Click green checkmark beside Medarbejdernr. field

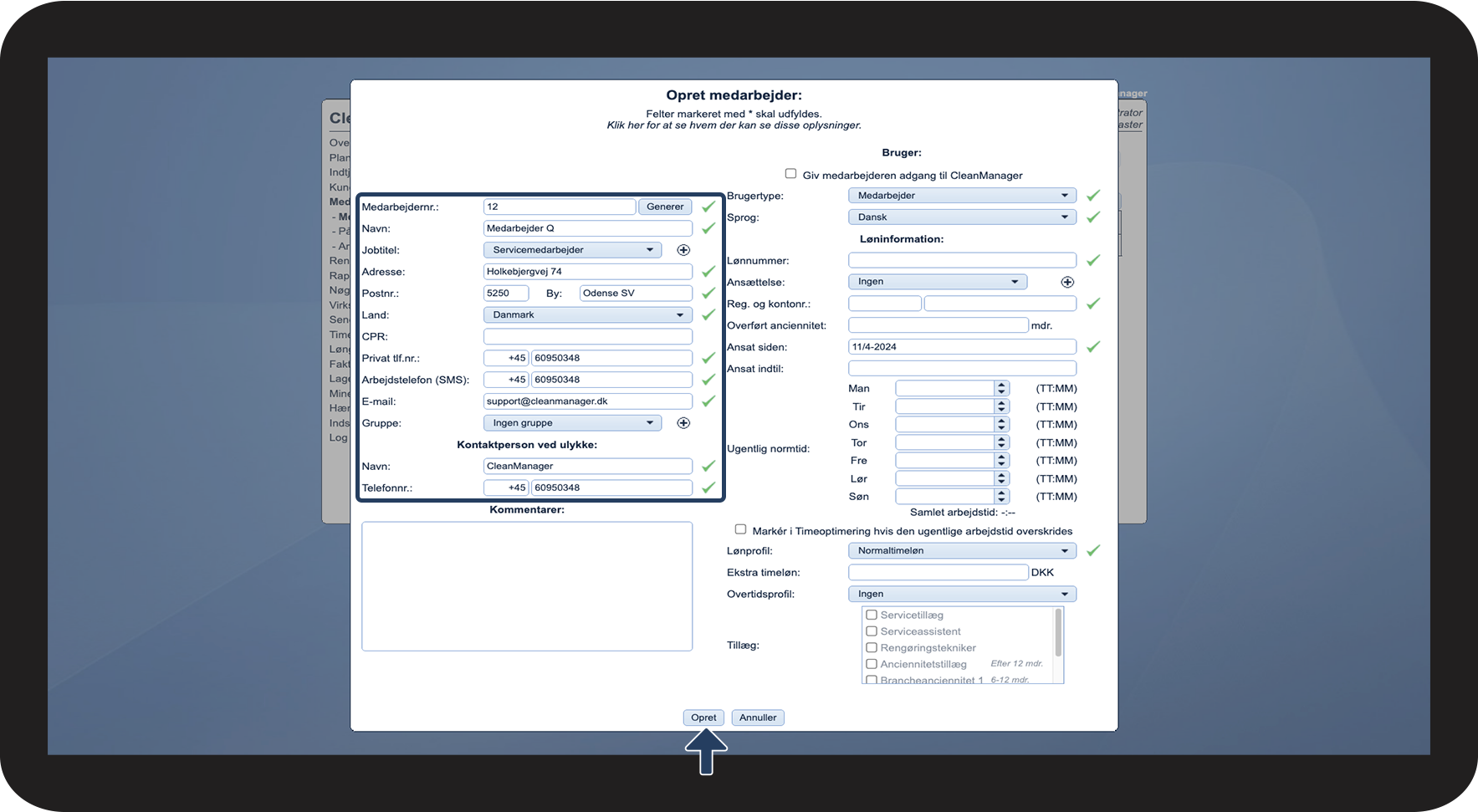(x=708, y=207)
